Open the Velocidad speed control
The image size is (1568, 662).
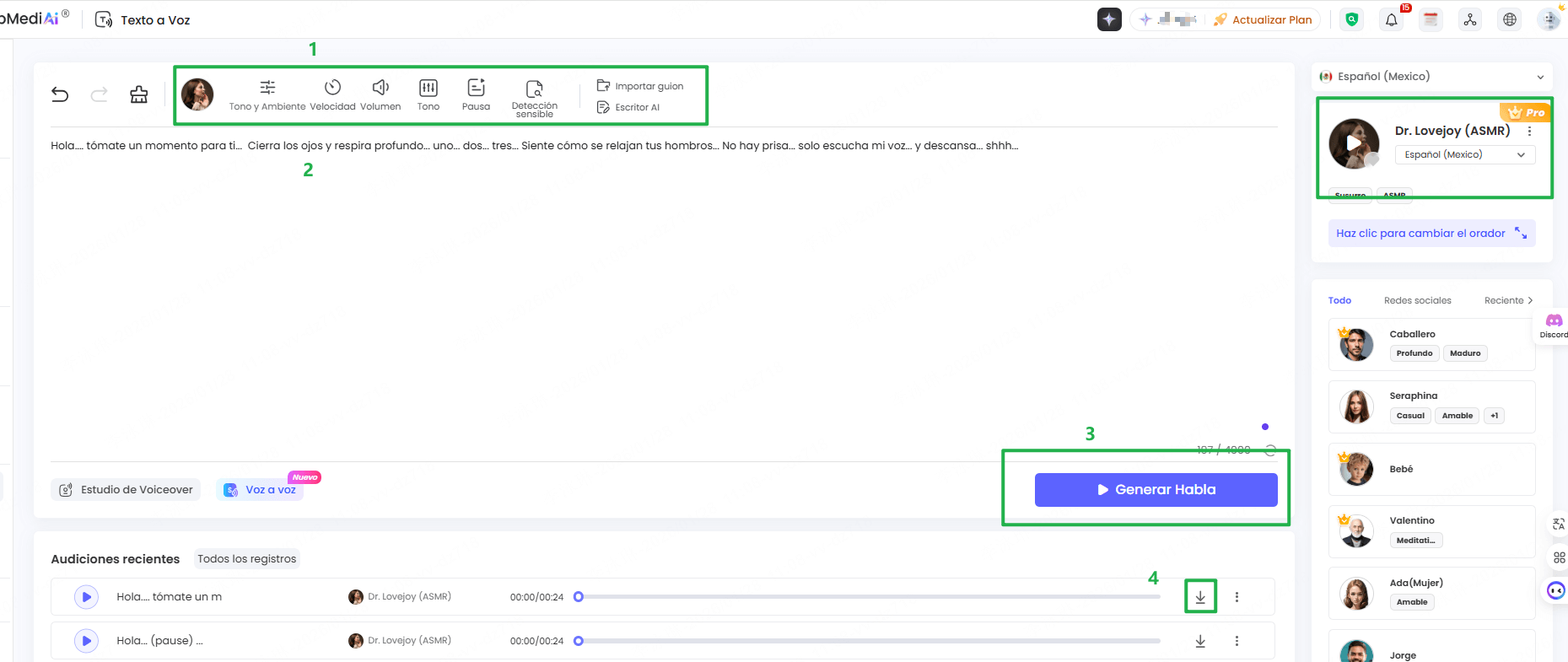(332, 95)
